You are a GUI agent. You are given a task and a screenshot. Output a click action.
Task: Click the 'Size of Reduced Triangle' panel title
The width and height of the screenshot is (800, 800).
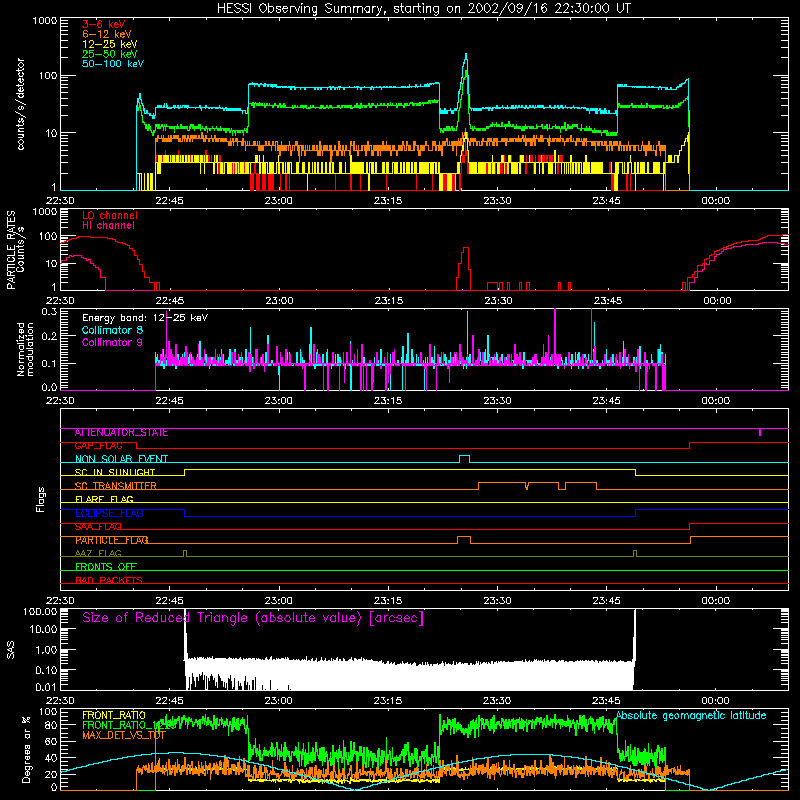(253, 618)
